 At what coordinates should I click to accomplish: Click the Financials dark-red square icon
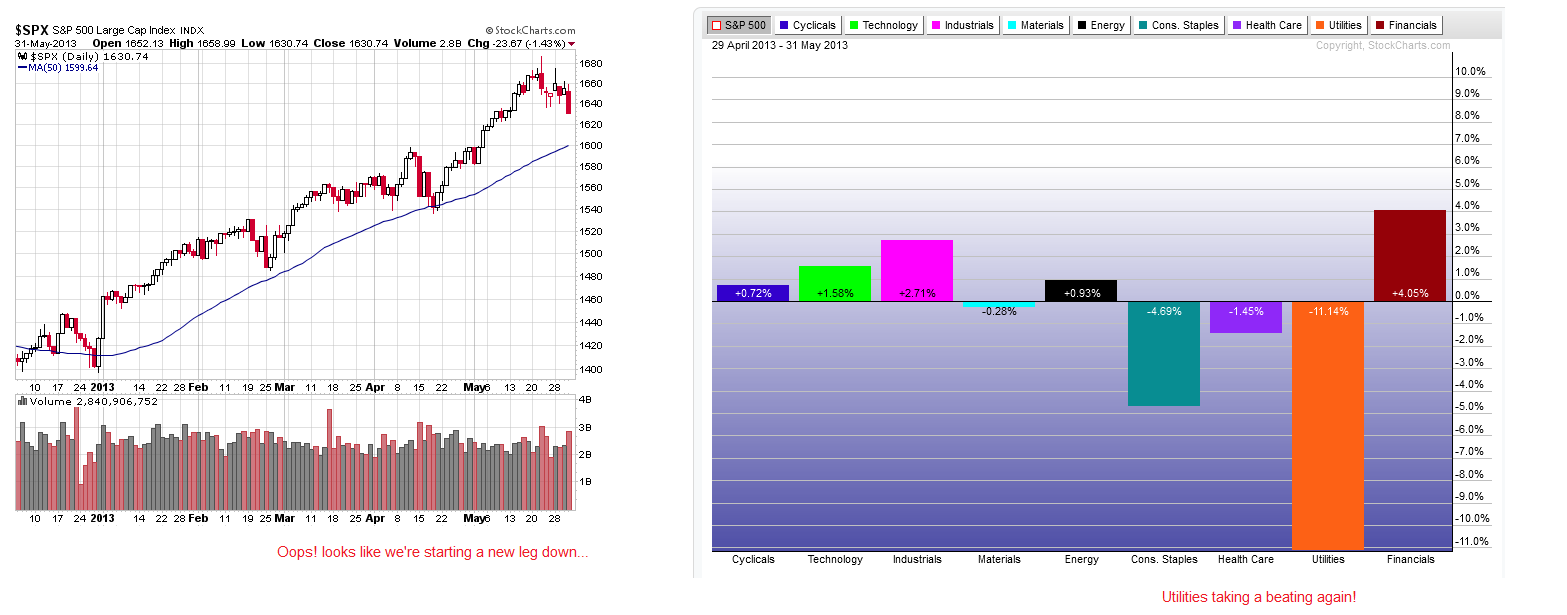click(1381, 25)
